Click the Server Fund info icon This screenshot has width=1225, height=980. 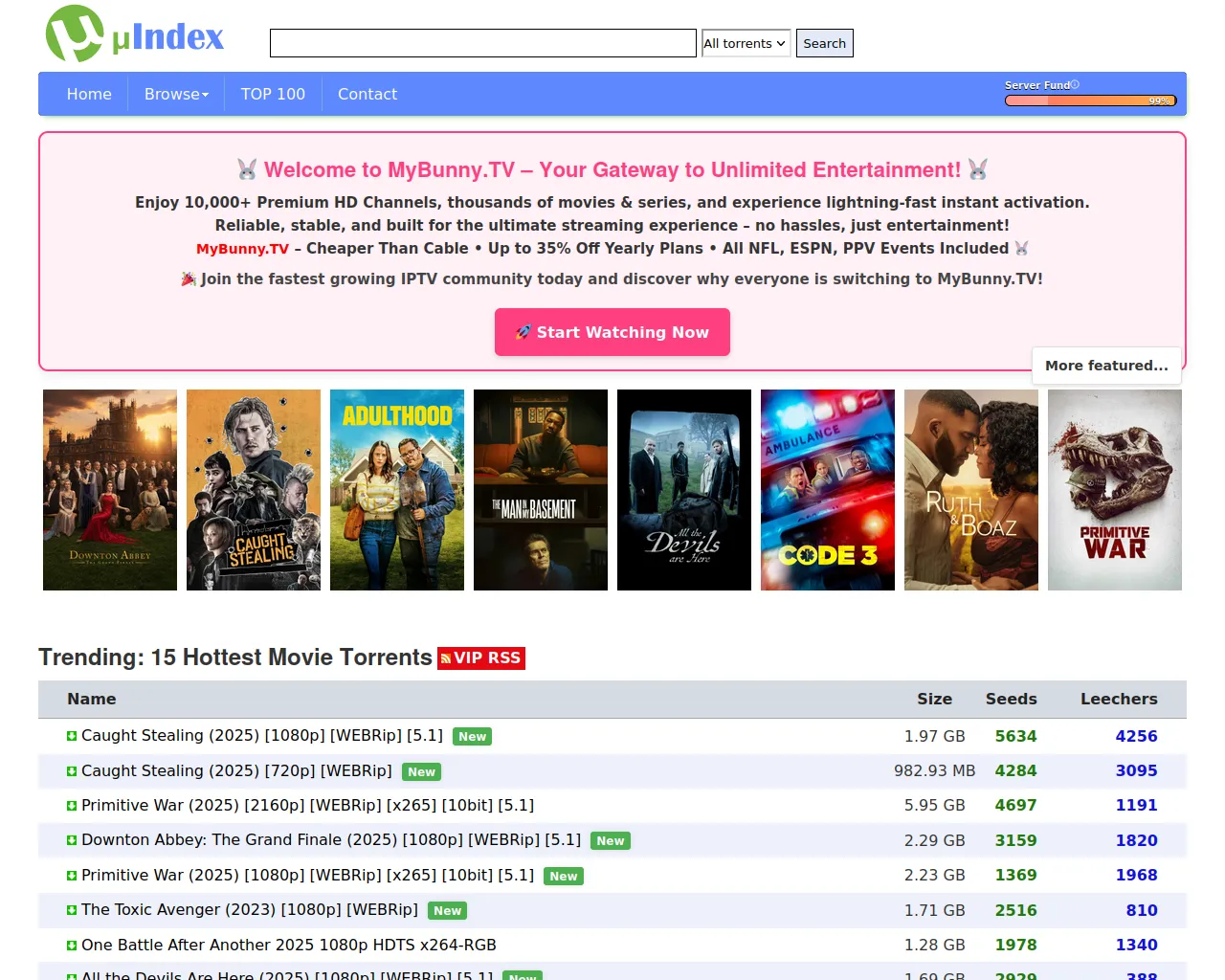pos(1075,85)
